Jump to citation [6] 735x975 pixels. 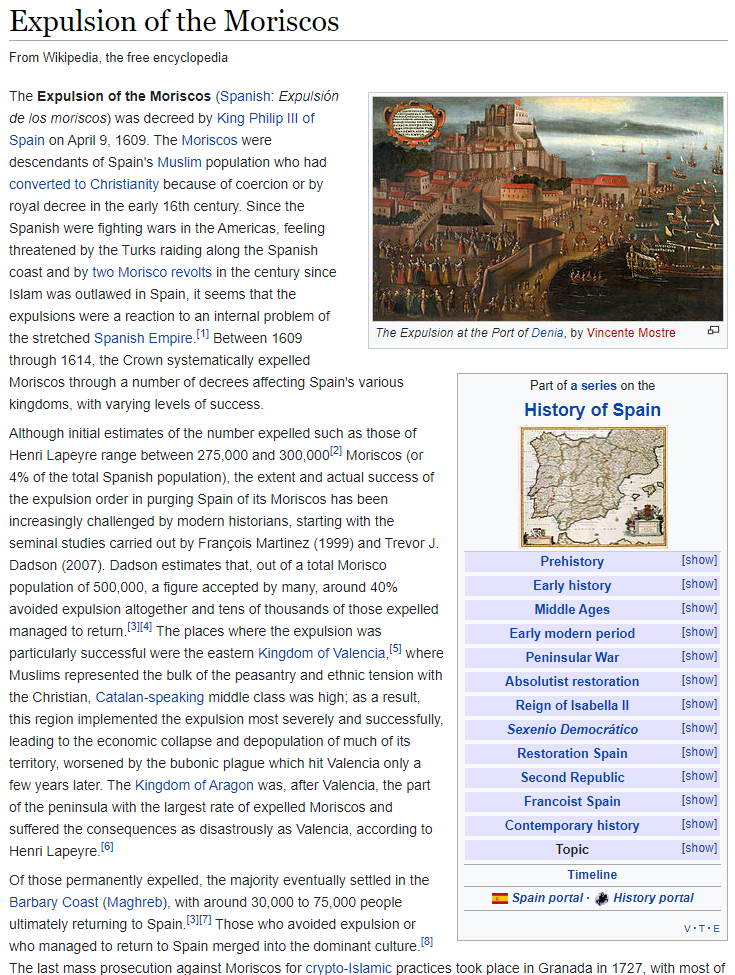(x=107, y=847)
